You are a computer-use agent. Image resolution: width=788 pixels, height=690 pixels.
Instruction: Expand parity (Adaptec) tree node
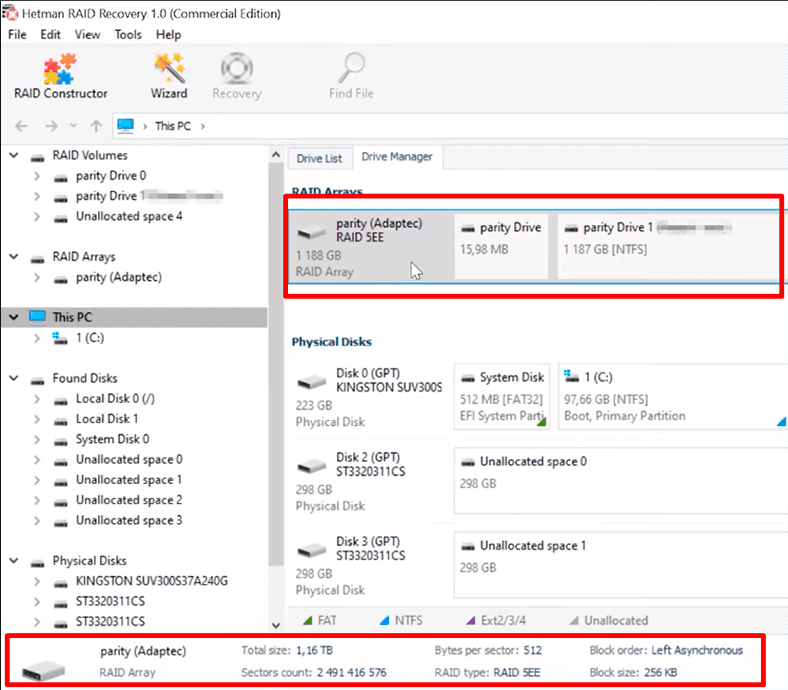tap(37, 277)
